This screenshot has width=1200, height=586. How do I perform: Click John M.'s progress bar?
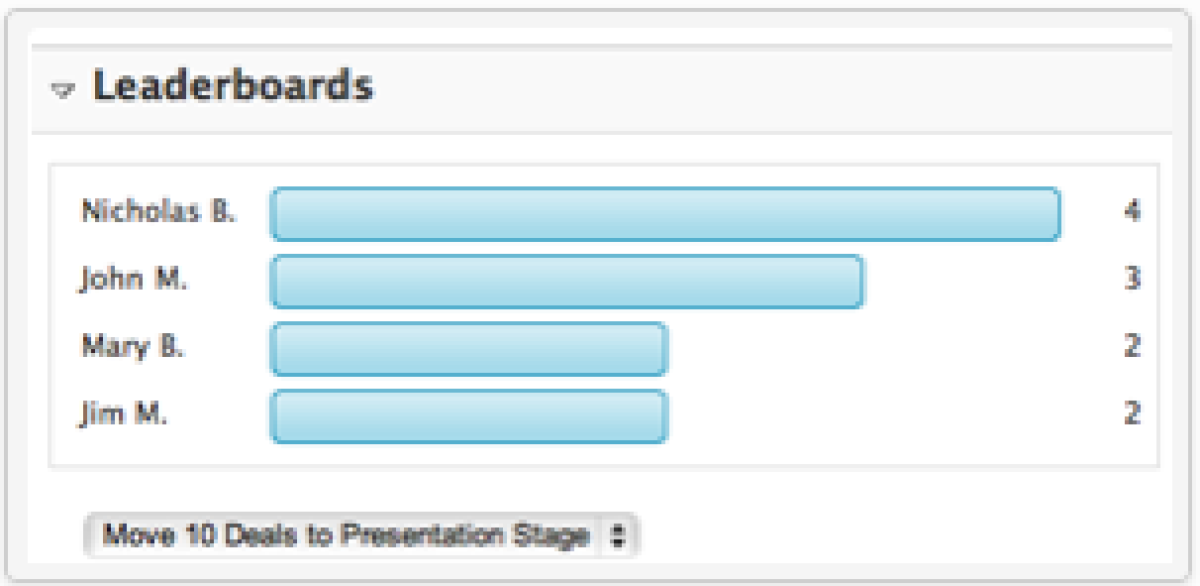(x=567, y=282)
